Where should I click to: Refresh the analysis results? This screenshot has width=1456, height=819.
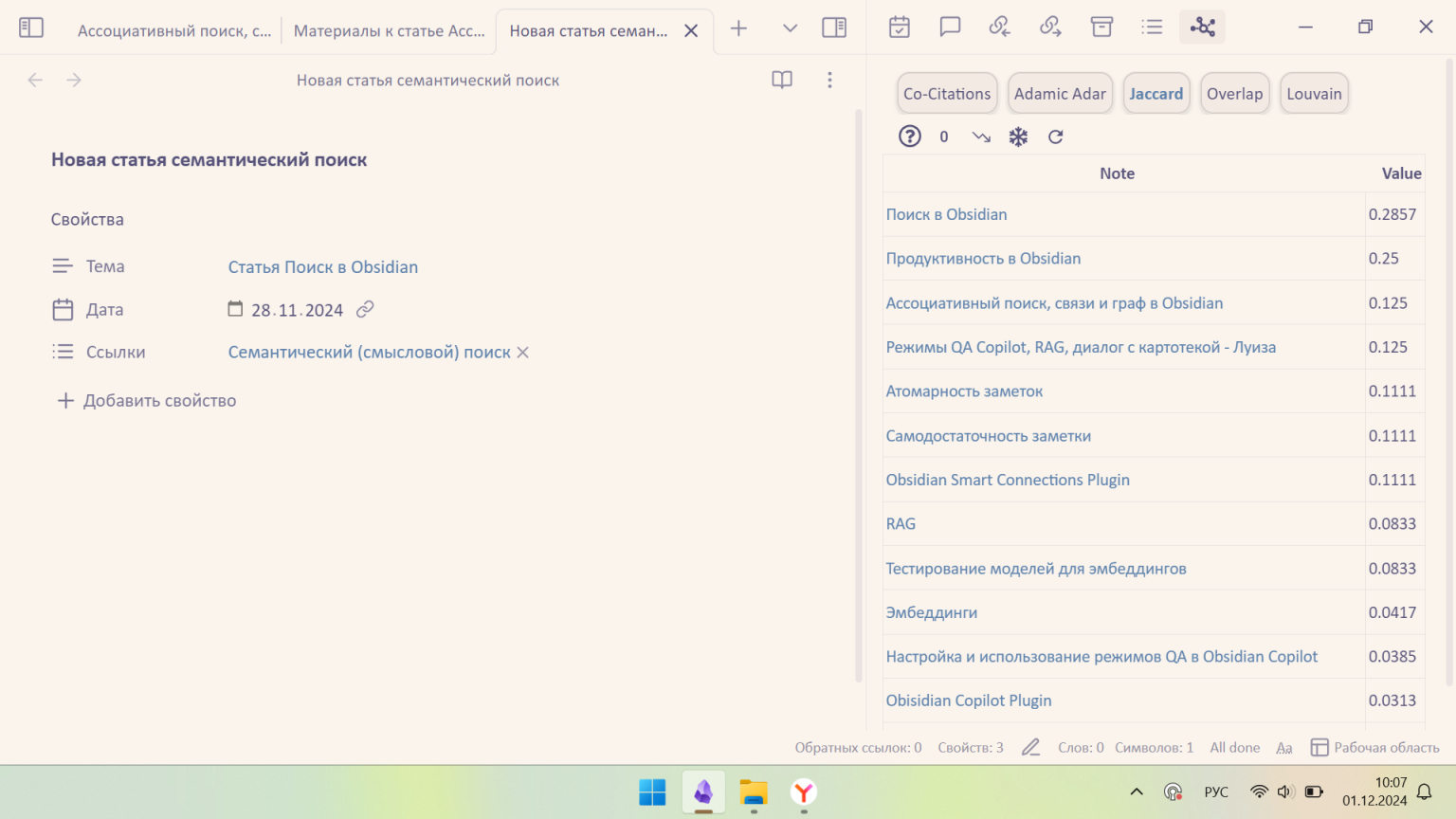point(1055,136)
